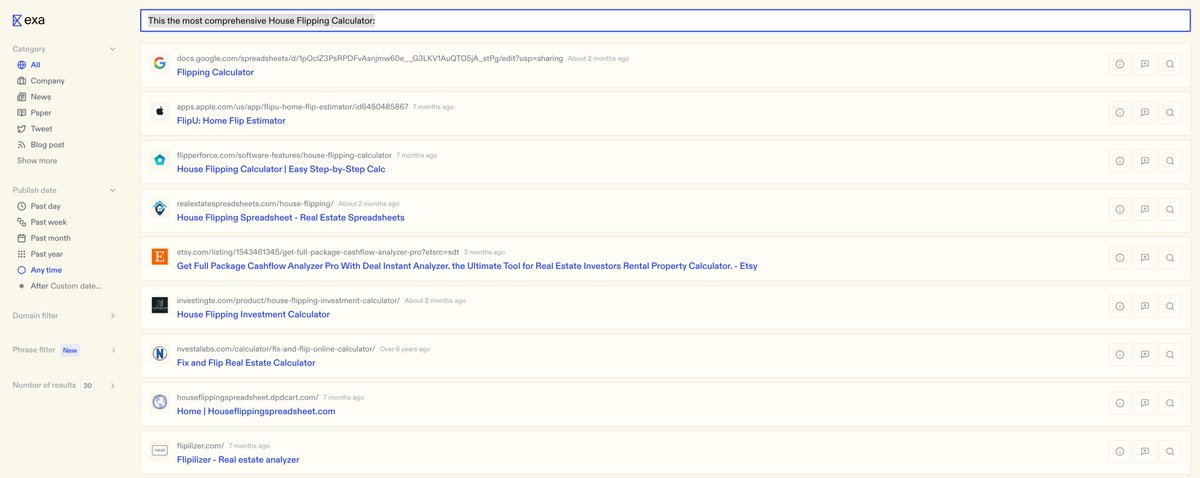Image resolution: width=1200 pixels, height=478 pixels.
Task: Show info for FlipU Home Flip Estimator
Action: [x=1119, y=112]
